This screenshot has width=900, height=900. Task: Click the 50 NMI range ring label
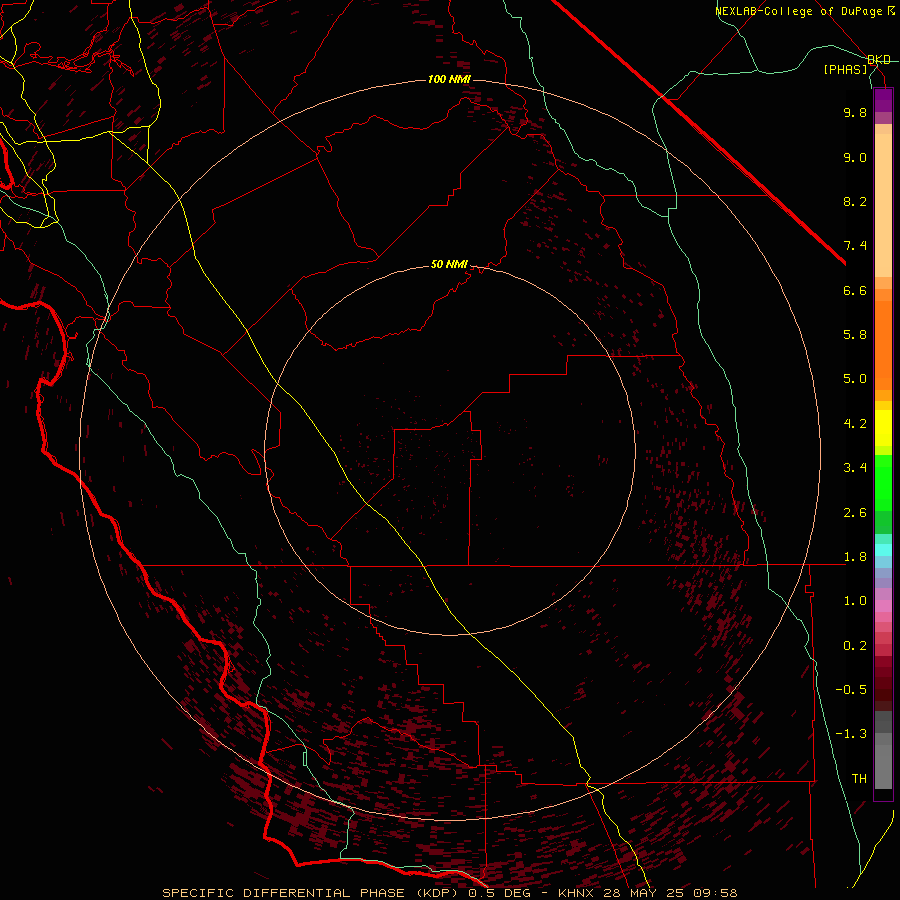pos(449,265)
